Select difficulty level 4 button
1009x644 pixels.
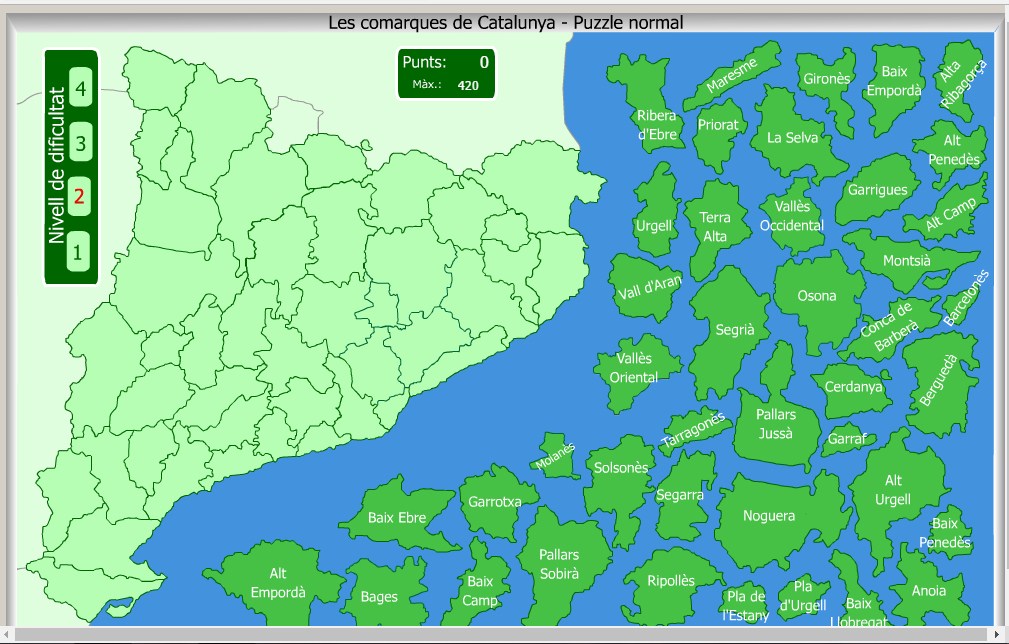tap(80, 88)
